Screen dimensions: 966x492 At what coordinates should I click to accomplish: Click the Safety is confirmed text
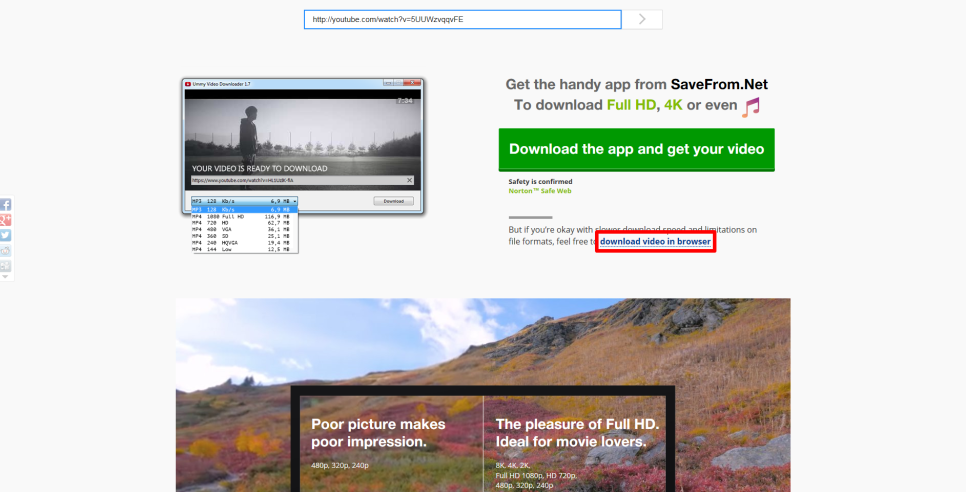click(540, 182)
